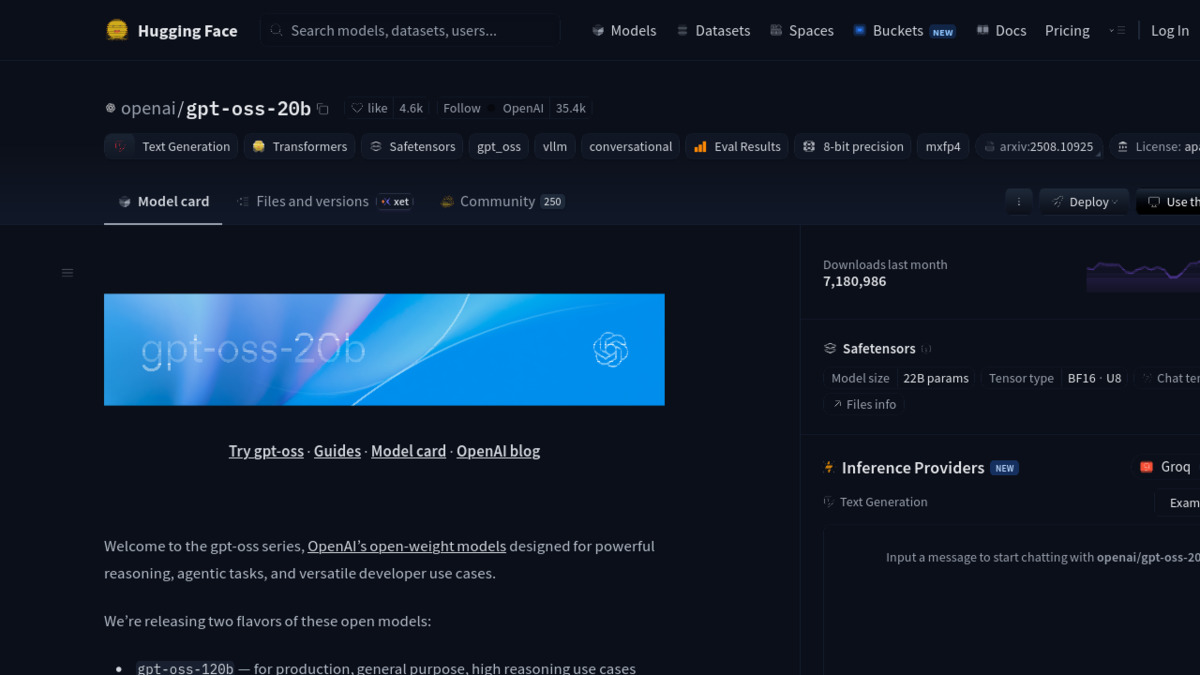Expand the more-options menu beside Pricing
Viewport: 1200px width, 675px height.
(1117, 31)
